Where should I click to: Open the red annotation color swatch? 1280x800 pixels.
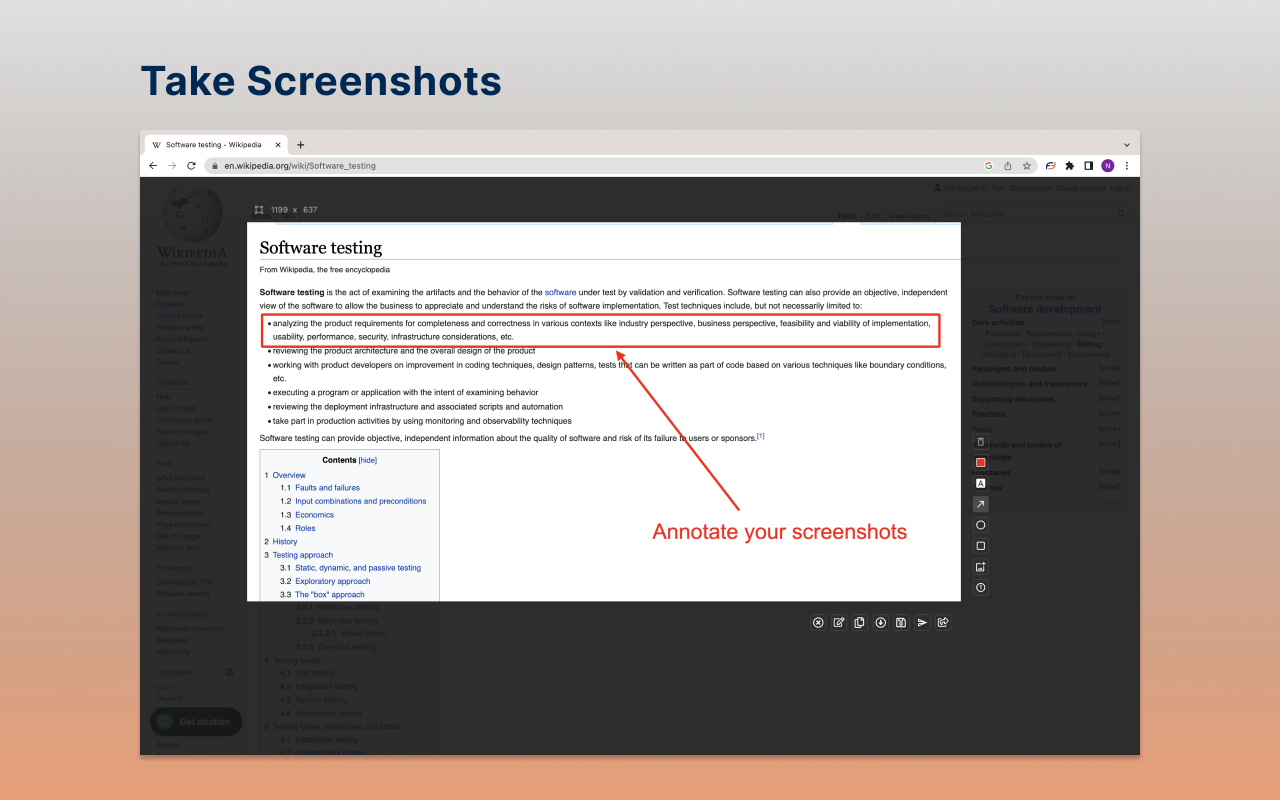click(980, 462)
